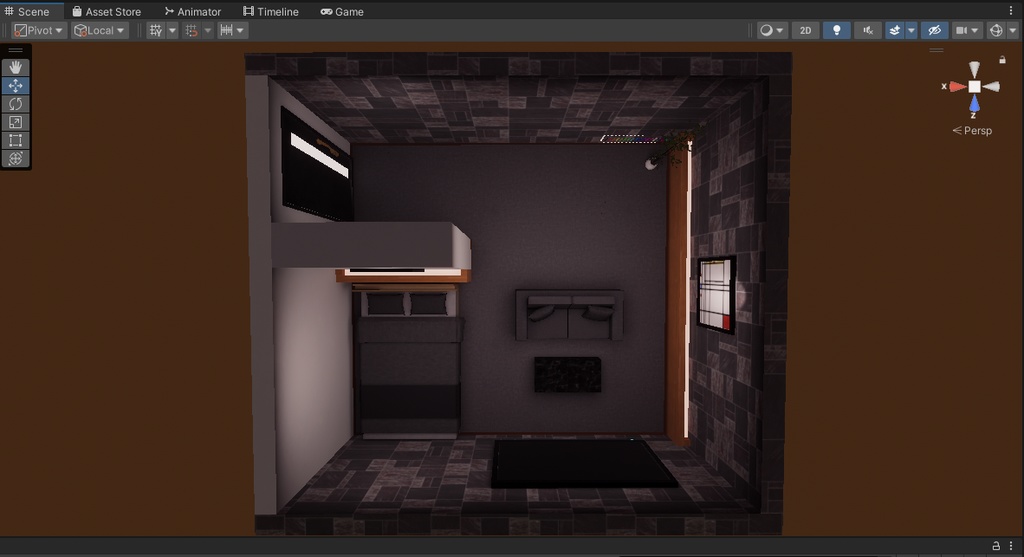Select the wall painting object
The width and height of the screenshot is (1024, 557).
pos(716,294)
